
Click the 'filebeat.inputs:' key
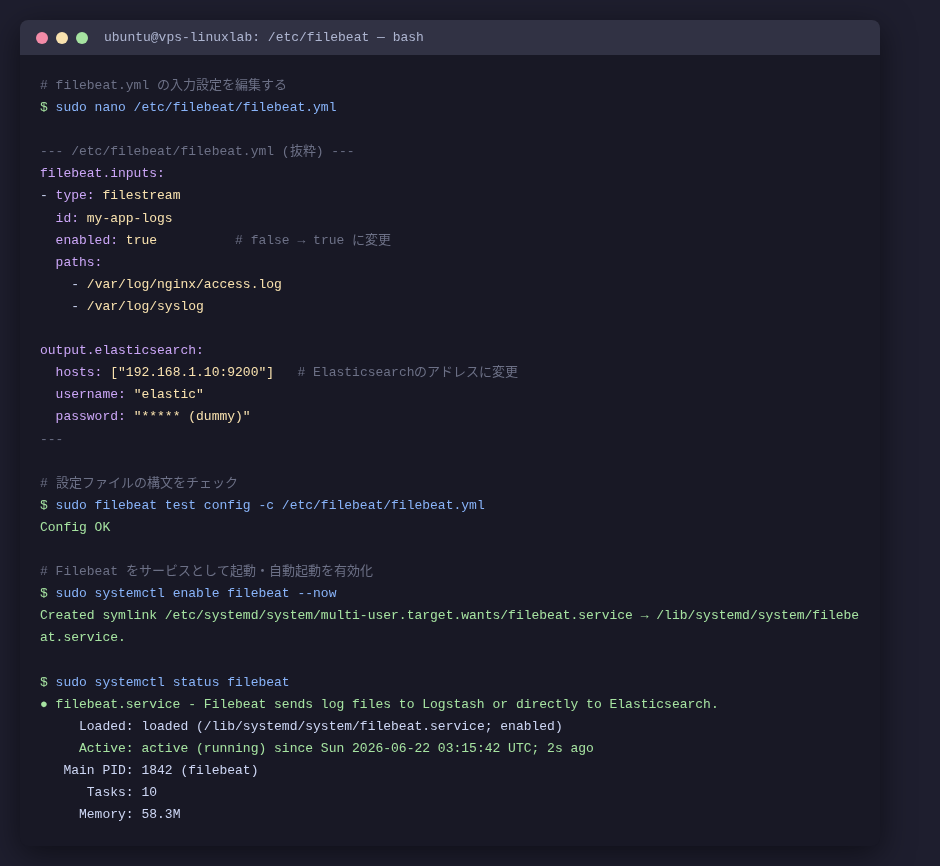102,173
